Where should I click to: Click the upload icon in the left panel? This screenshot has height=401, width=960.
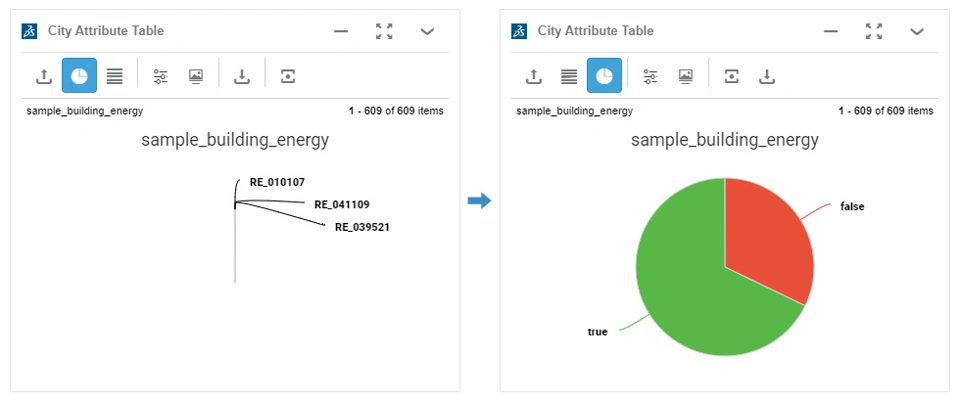[x=44, y=76]
